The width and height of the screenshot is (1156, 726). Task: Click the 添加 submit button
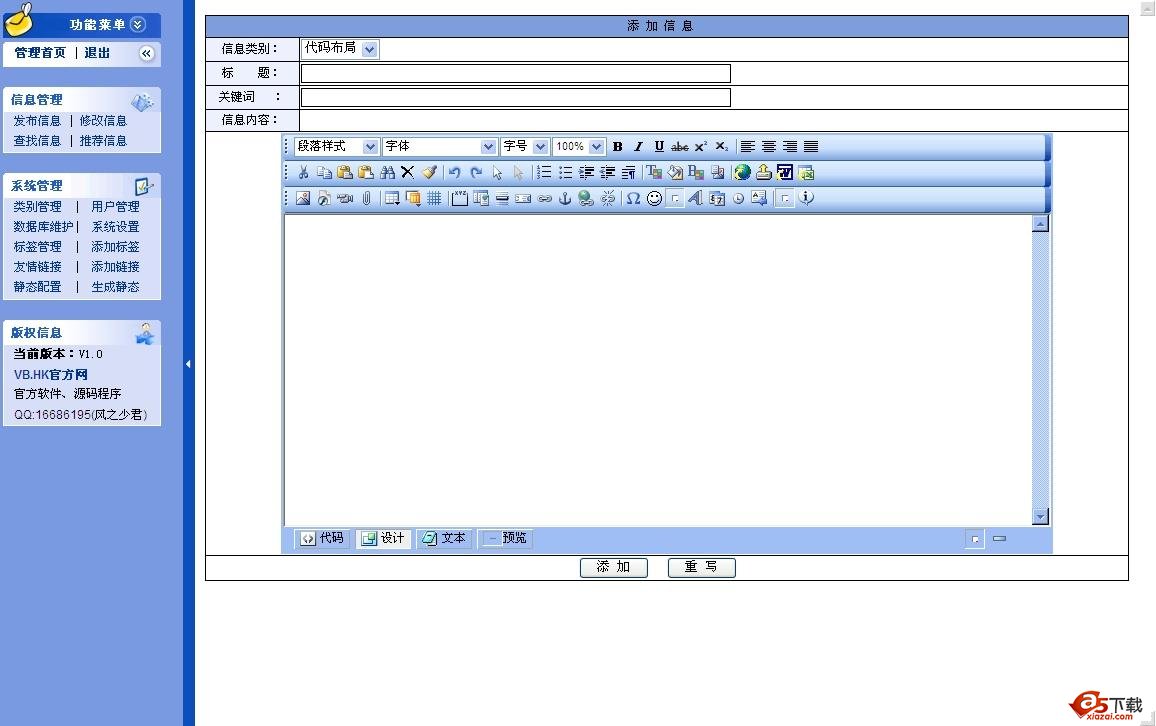(613, 567)
